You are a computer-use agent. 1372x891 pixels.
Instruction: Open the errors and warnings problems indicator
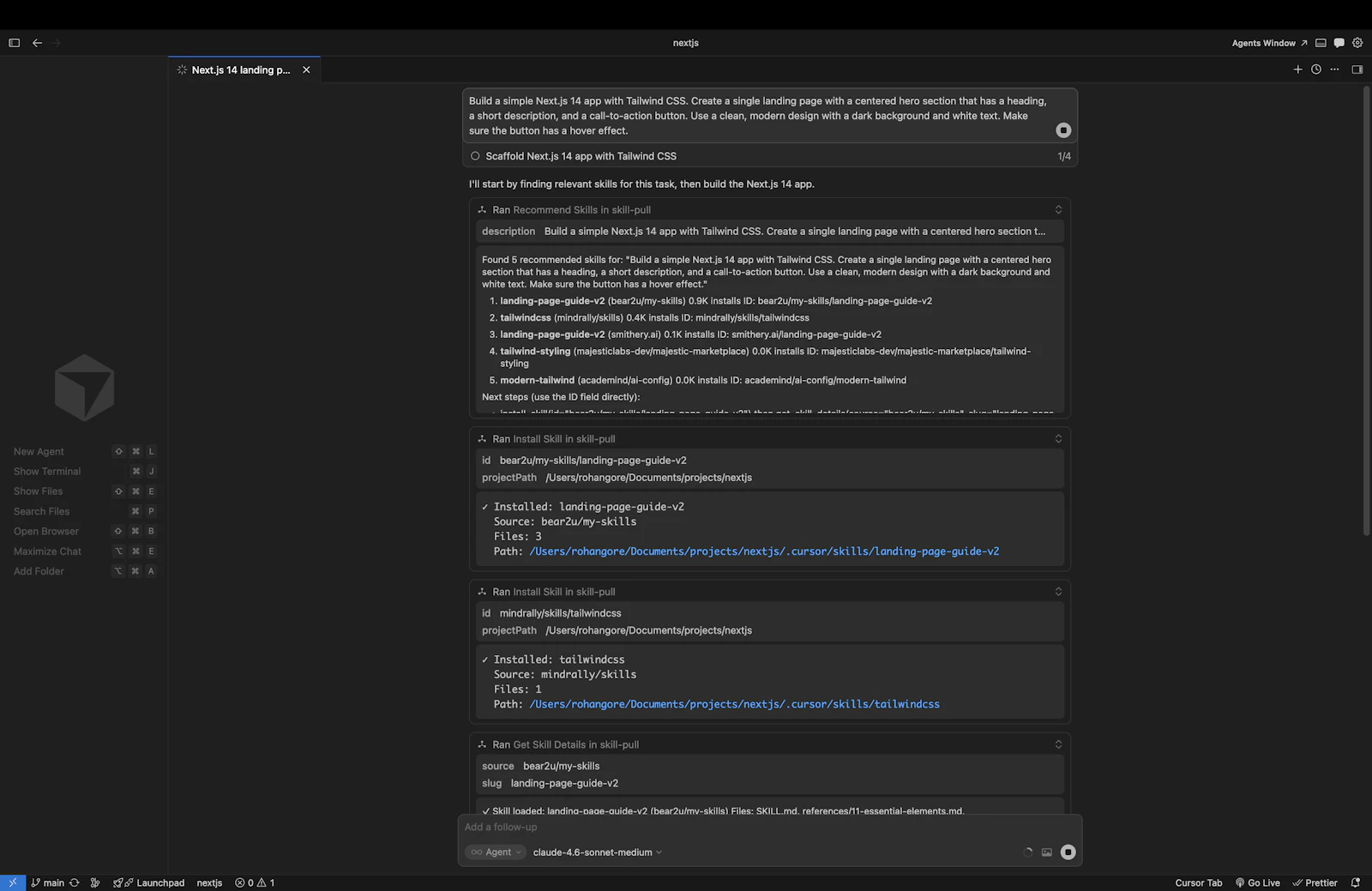[255, 882]
